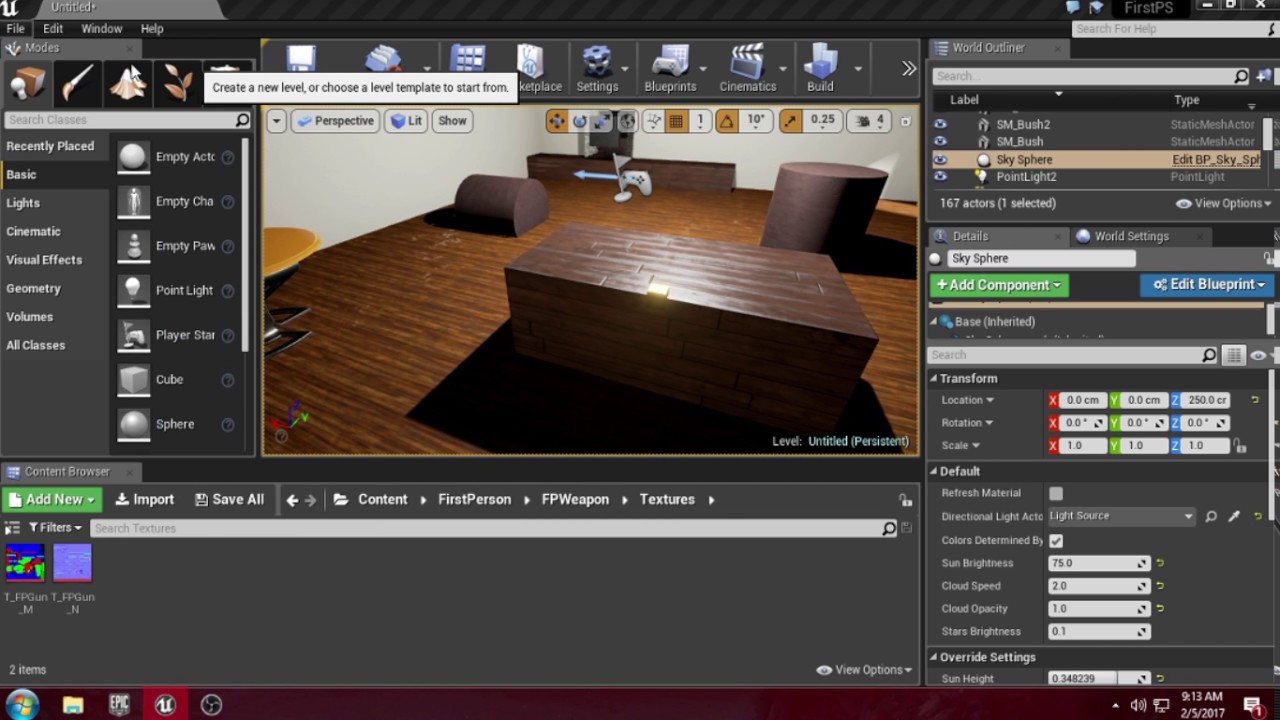Open the File menu
1280x720 pixels.
[x=16, y=29]
